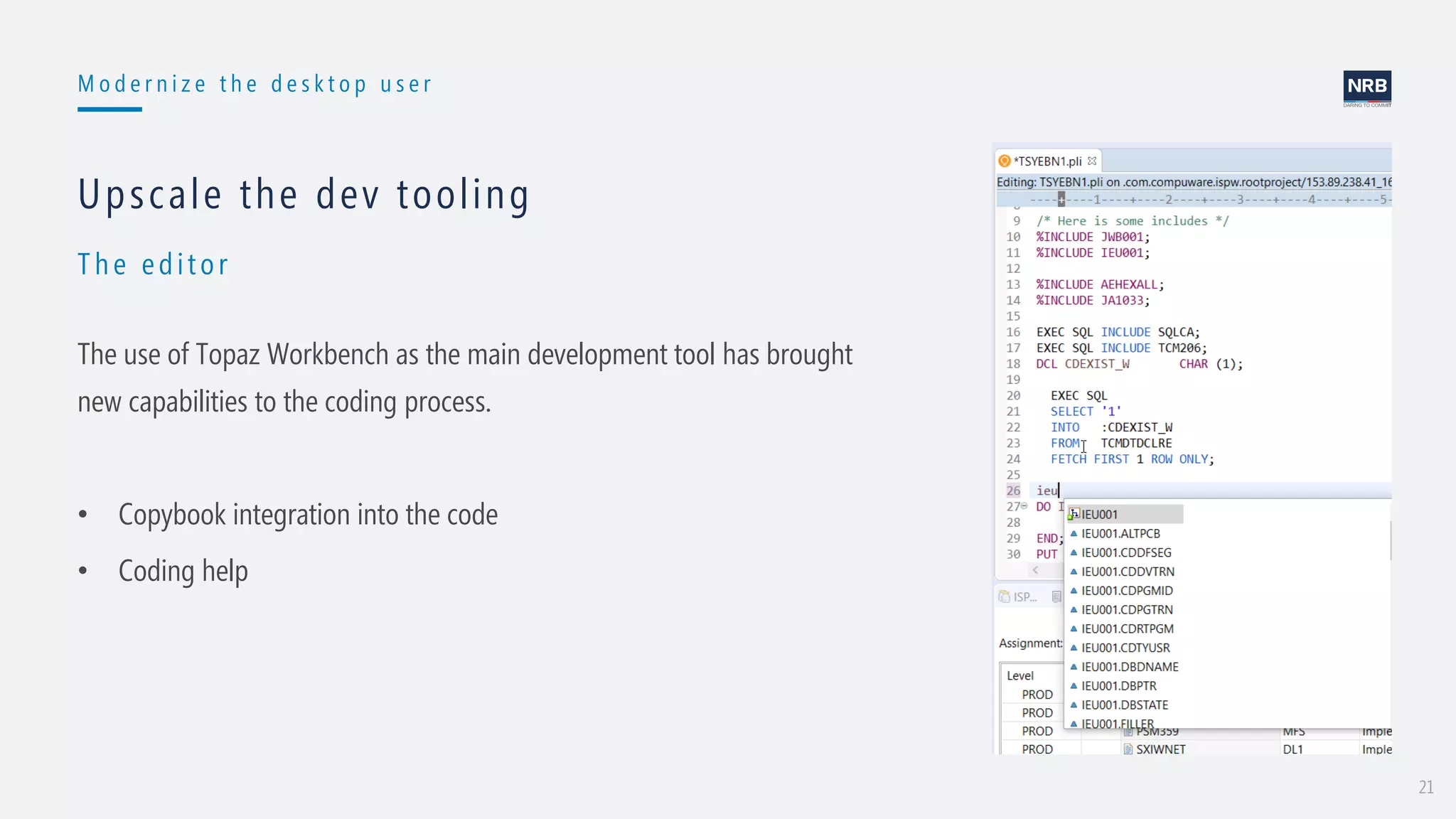Click line 10 %INCLUDE JWB001
Viewport: 1456px width, 819px height.
click(x=1093, y=237)
